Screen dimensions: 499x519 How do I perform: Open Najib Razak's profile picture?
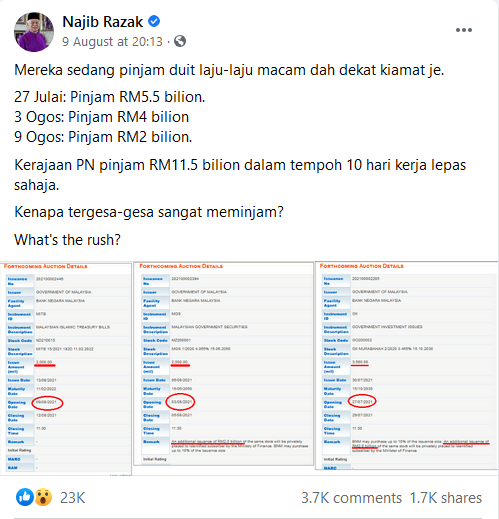[34, 32]
